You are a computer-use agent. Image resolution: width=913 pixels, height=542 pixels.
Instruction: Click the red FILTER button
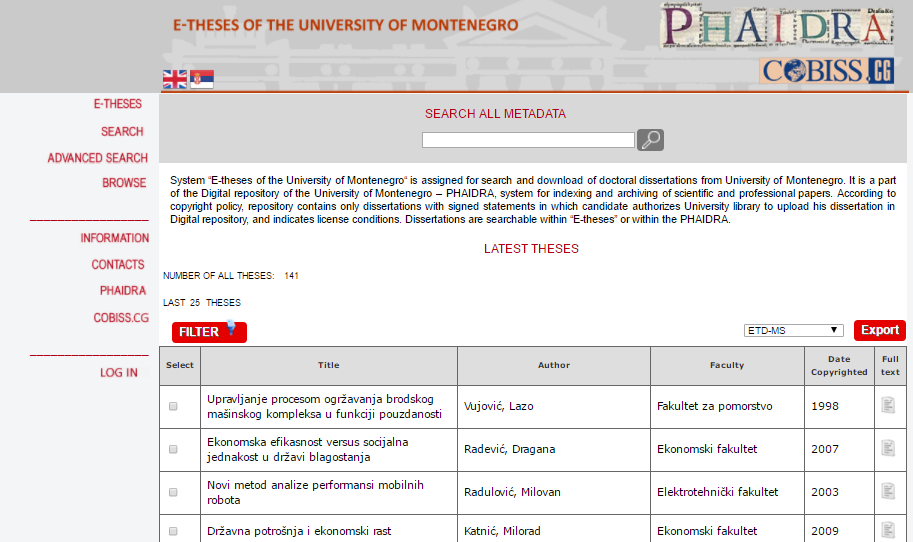pos(209,332)
